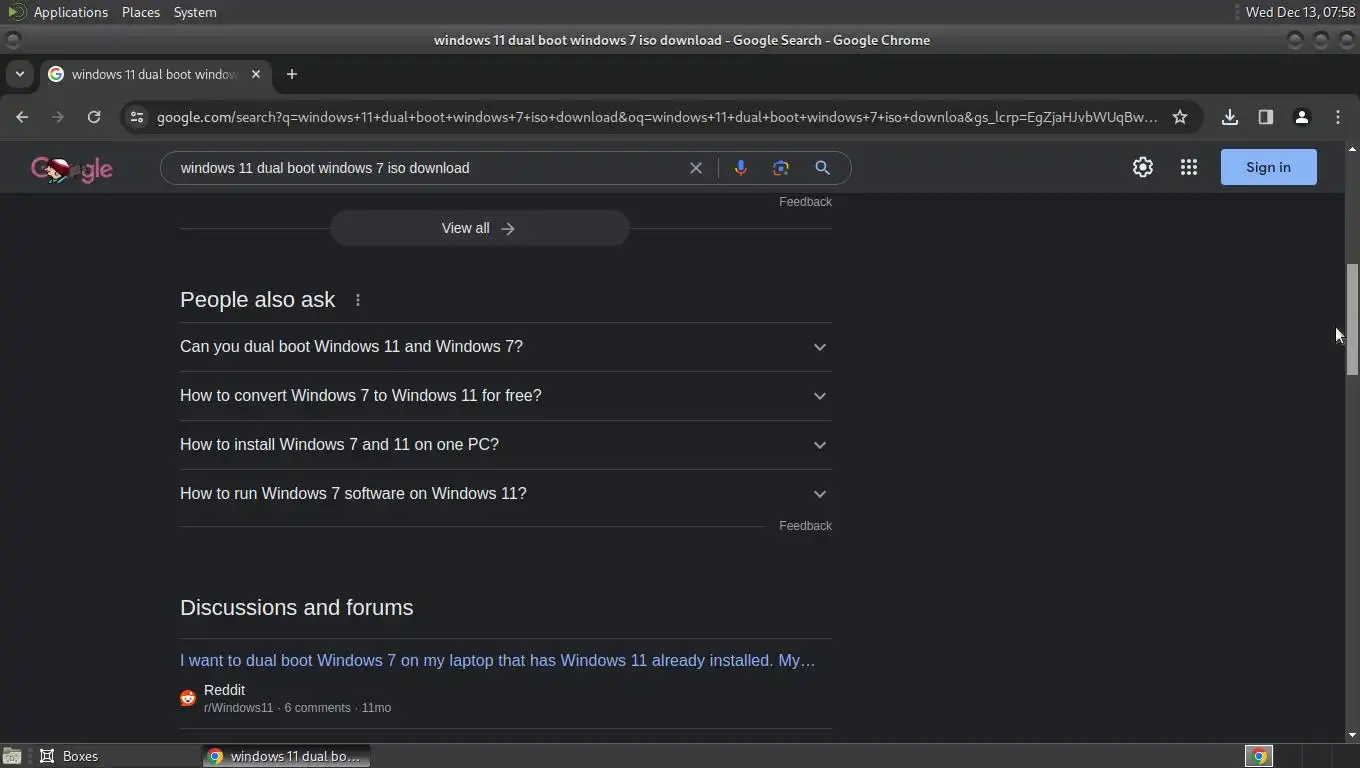Open Google apps grid

[1189, 168]
